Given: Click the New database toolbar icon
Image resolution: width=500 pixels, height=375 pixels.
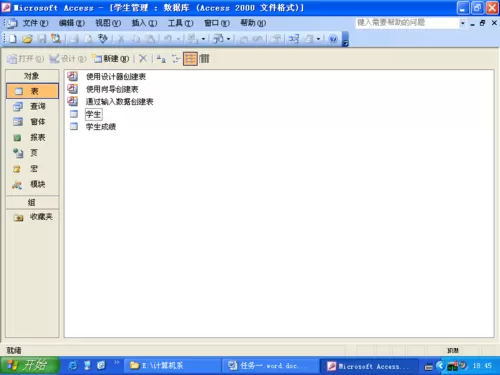Looking at the screenshot, I should tap(13, 39).
